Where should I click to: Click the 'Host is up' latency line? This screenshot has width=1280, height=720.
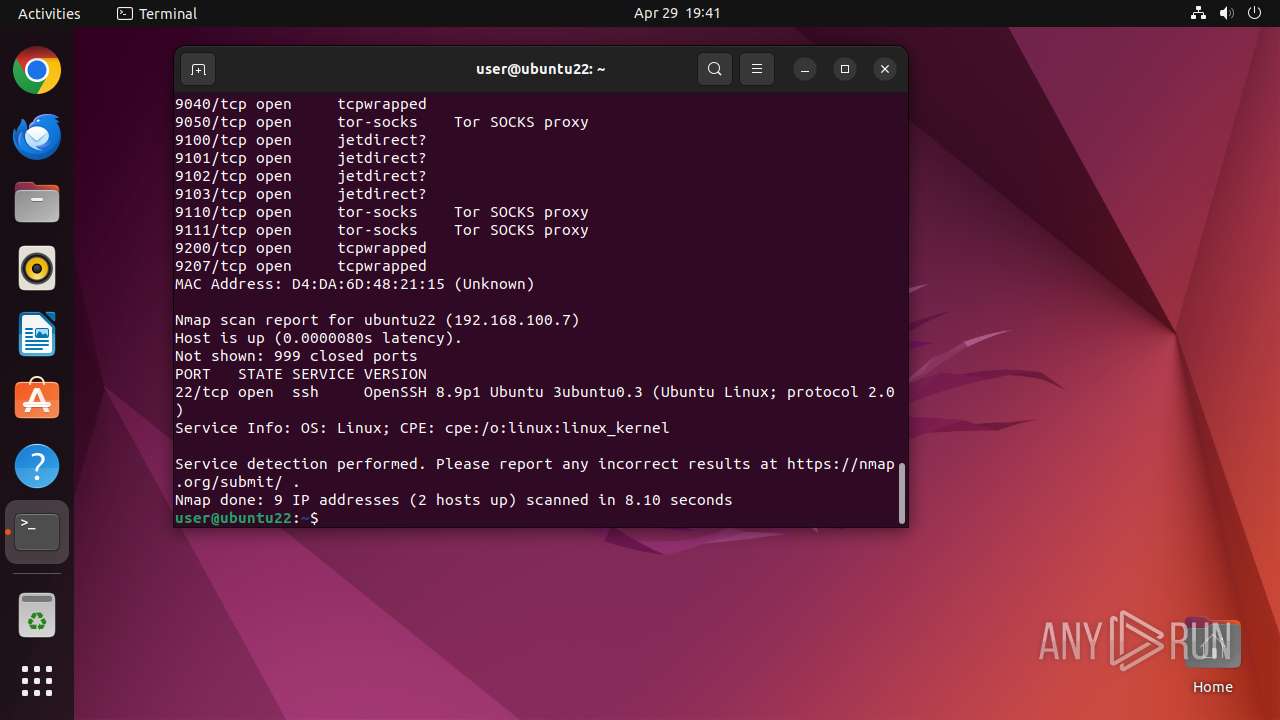tap(319, 338)
